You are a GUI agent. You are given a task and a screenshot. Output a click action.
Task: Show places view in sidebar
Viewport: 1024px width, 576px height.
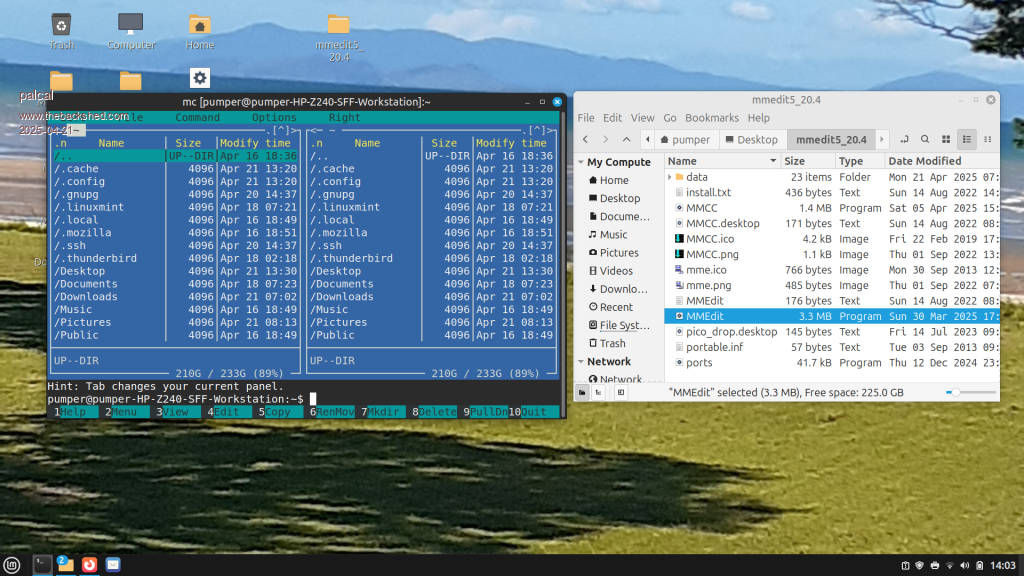coord(582,393)
